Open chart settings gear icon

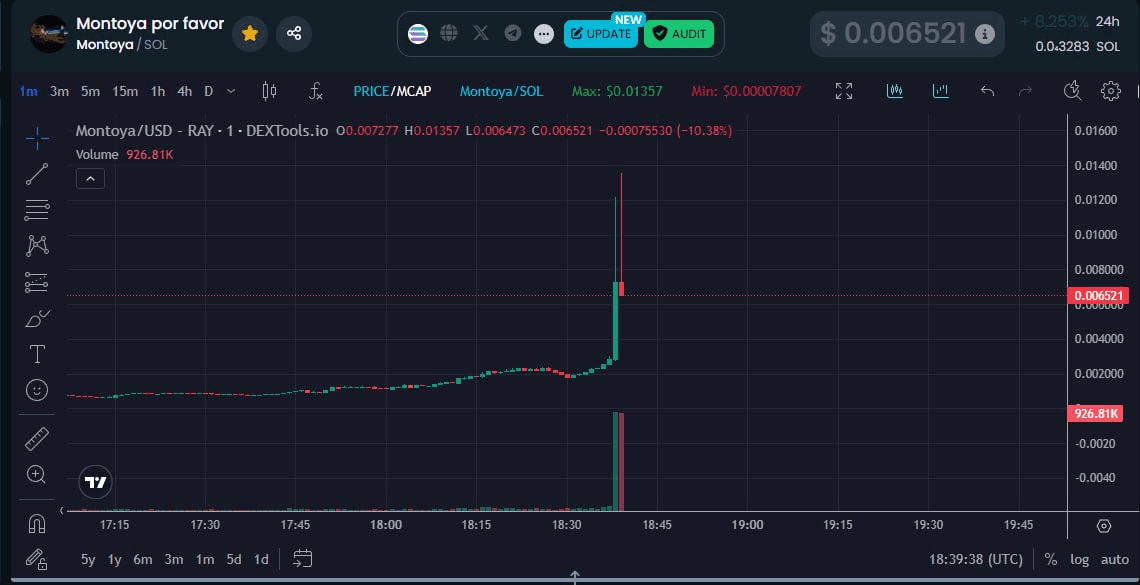click(1111, 91)
